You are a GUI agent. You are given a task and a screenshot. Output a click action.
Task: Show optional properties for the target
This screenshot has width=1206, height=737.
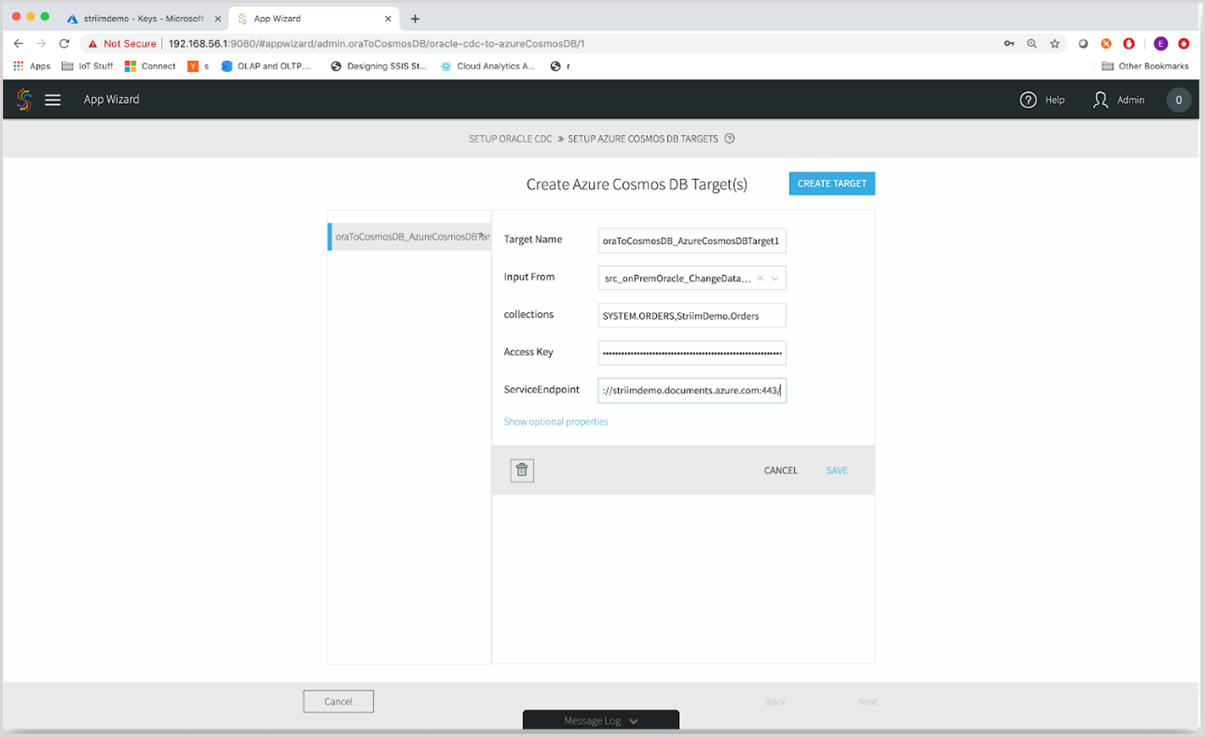(x=555, y=421)
